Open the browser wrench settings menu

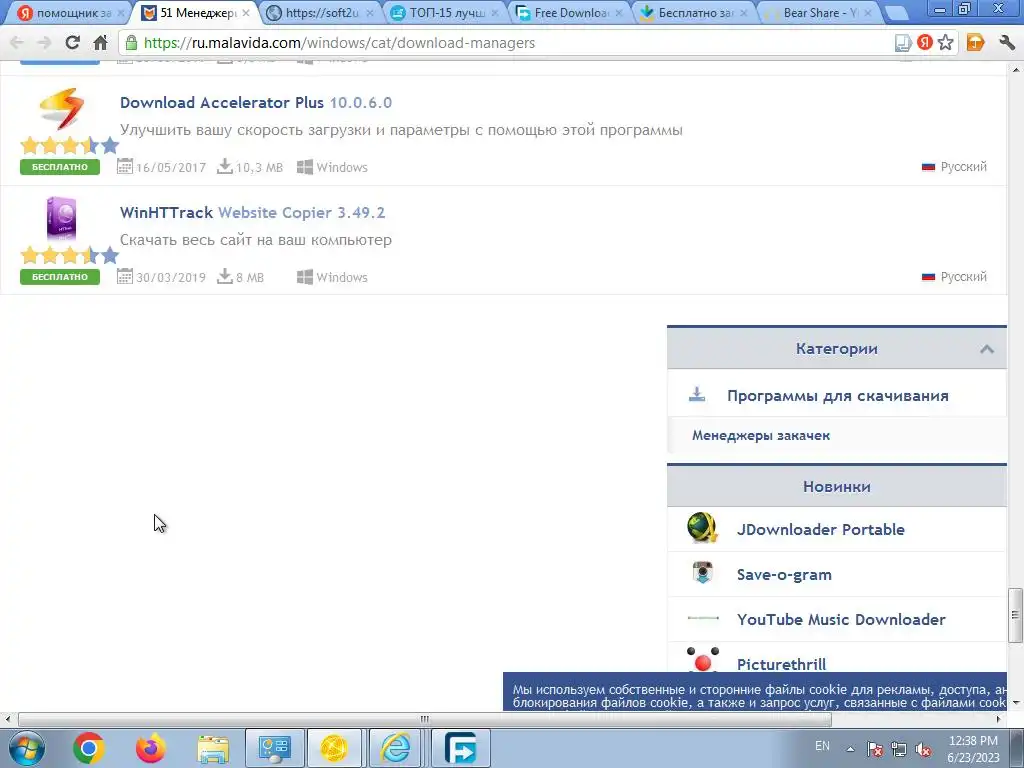pos(1006,43)
